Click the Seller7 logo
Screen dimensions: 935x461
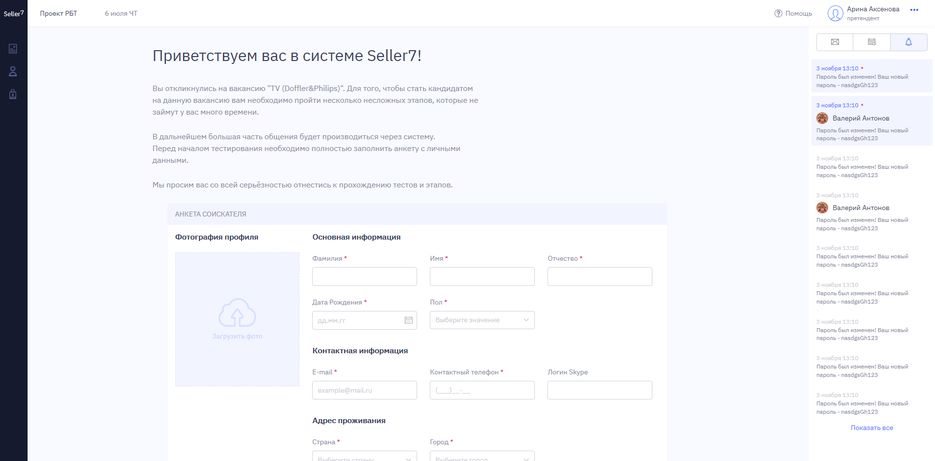pos(14,13)
